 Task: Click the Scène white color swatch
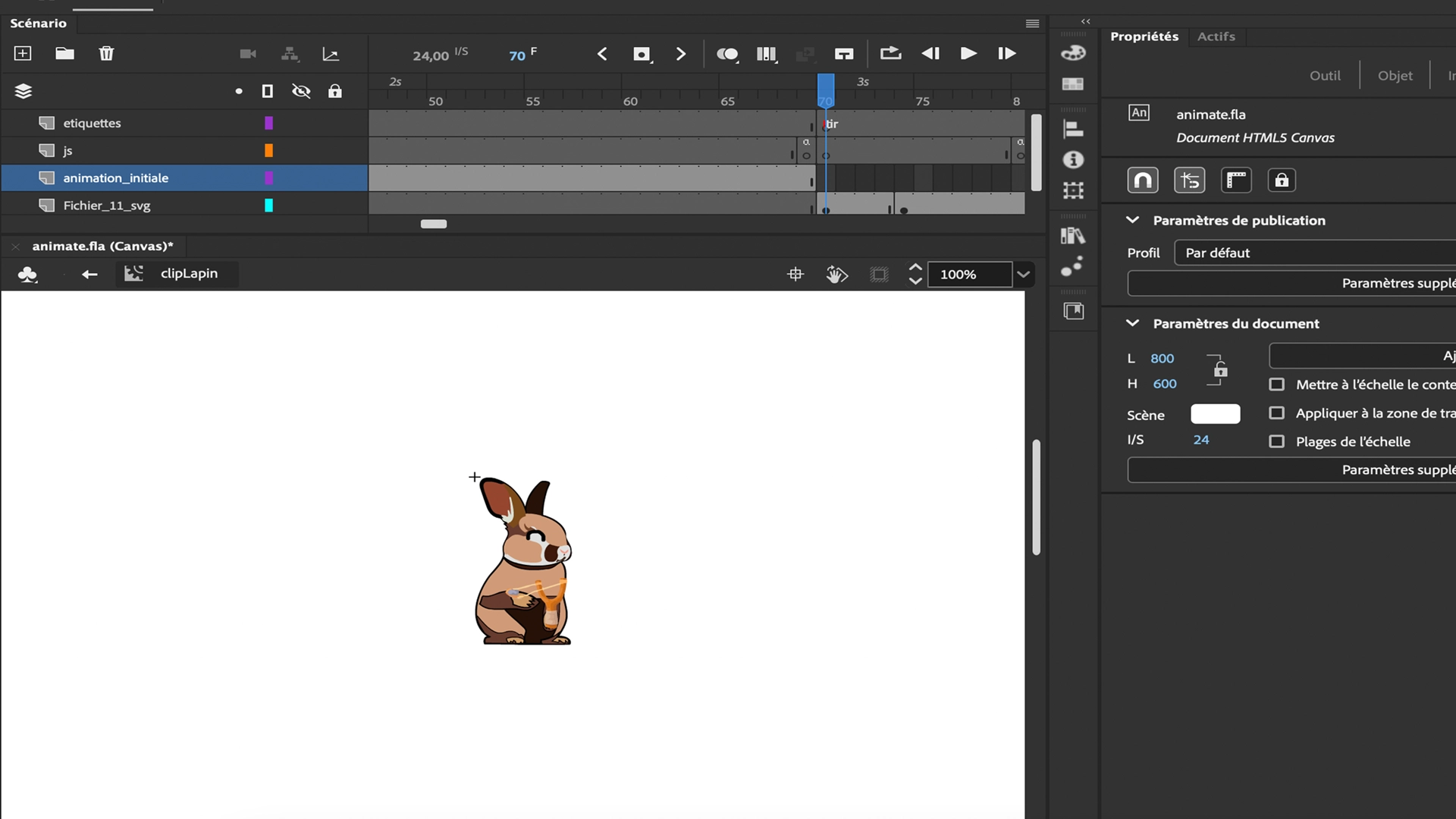tap(1216, 414)
